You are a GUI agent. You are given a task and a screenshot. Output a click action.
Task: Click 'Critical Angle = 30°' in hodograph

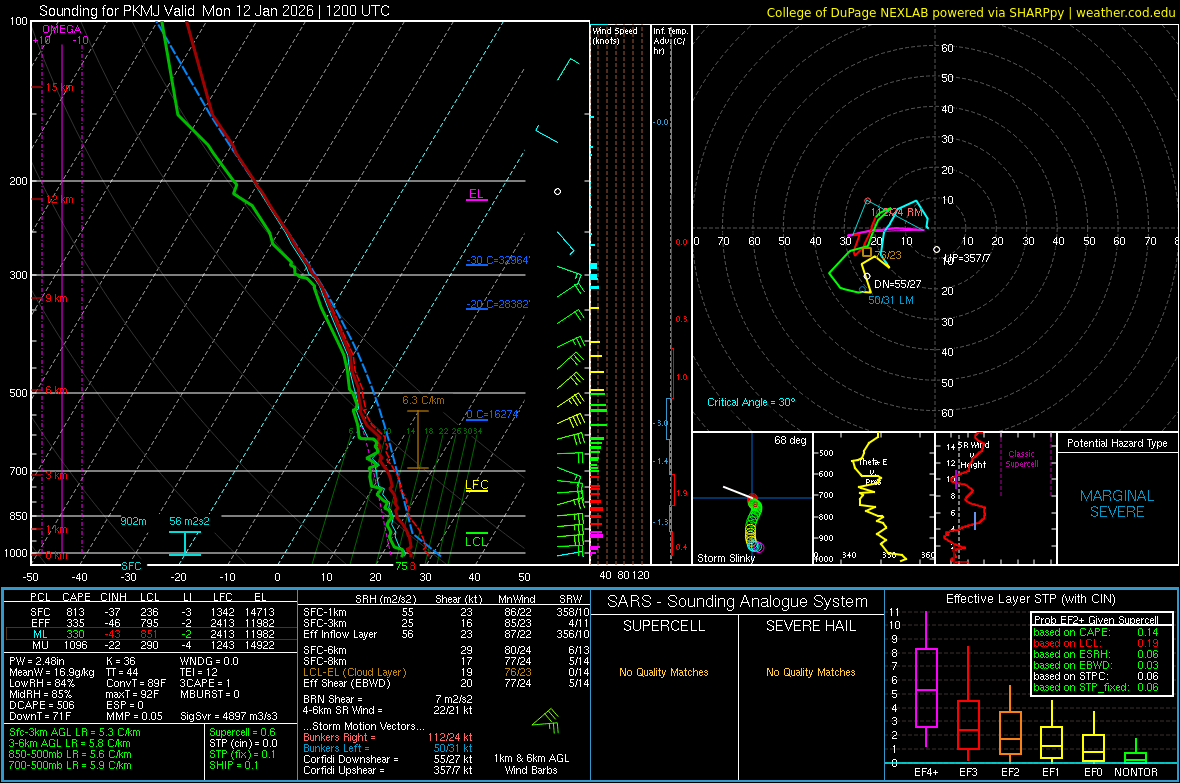pyautogui.click(x=750, y=402)
